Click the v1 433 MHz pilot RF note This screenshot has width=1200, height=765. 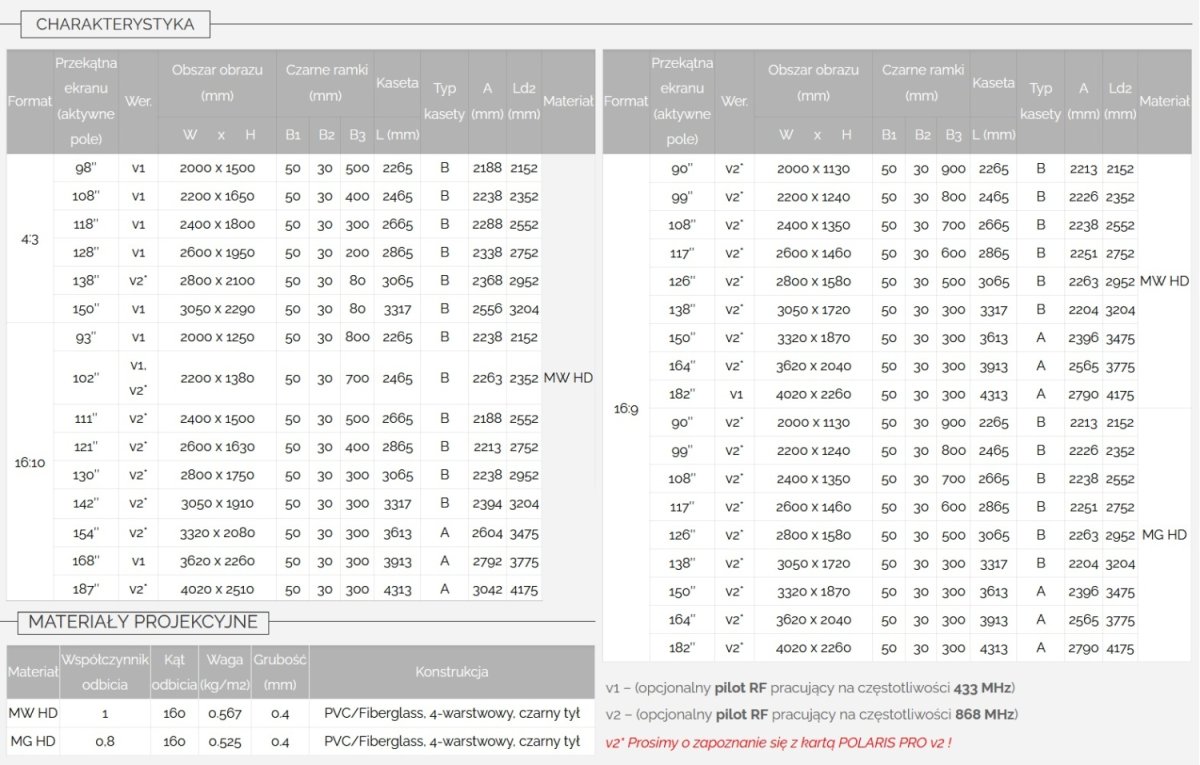coord(810,688)
